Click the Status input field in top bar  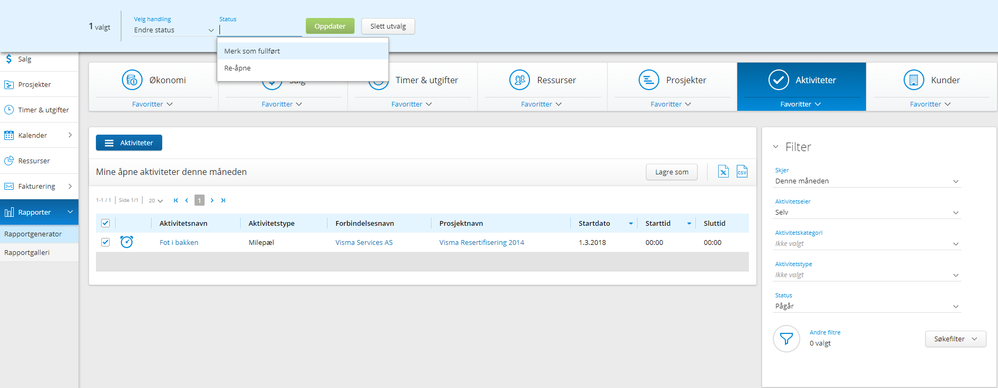coord(260,30)
